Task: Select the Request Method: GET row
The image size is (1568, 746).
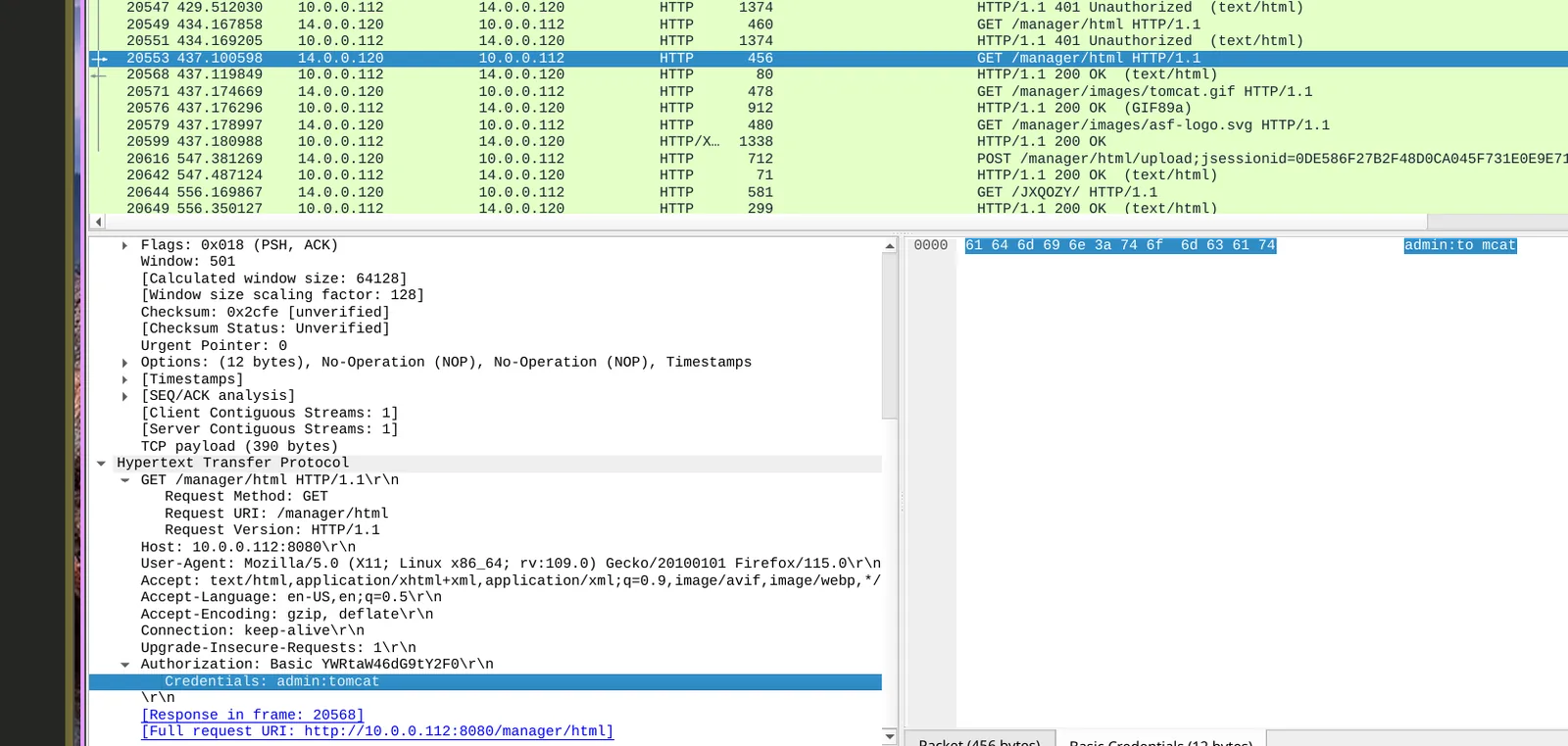Action: coord(485,497)
